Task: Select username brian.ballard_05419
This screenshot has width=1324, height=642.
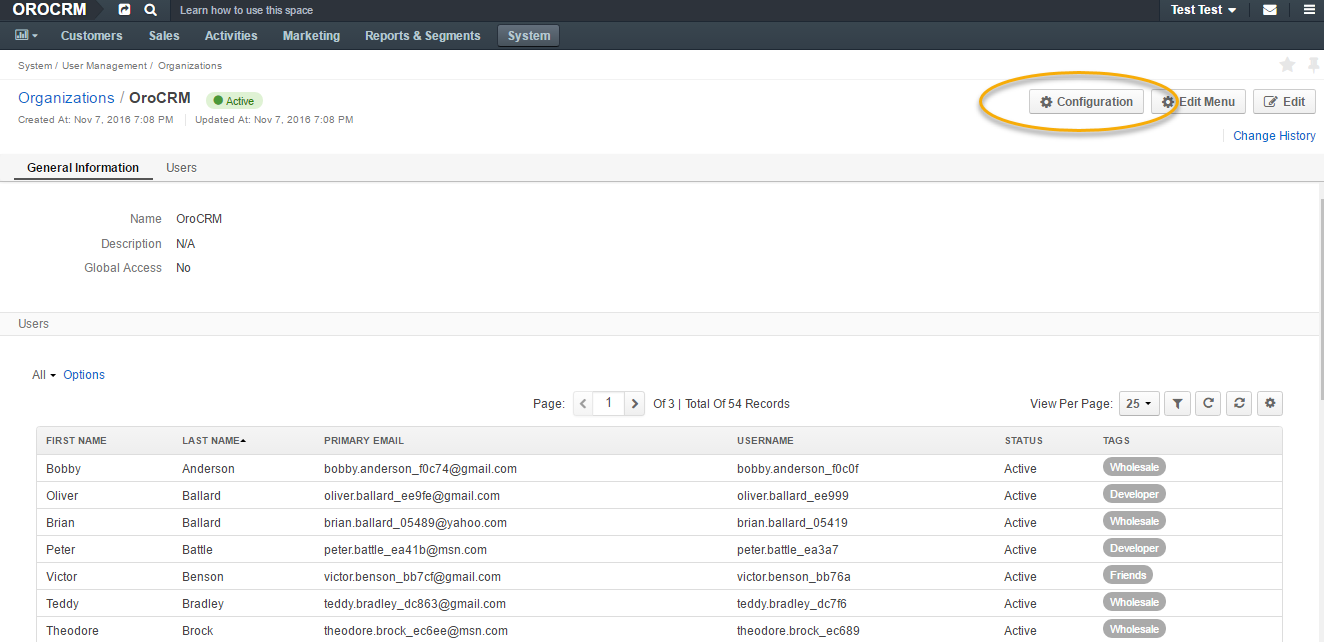Action: click(x=792, y=523)
